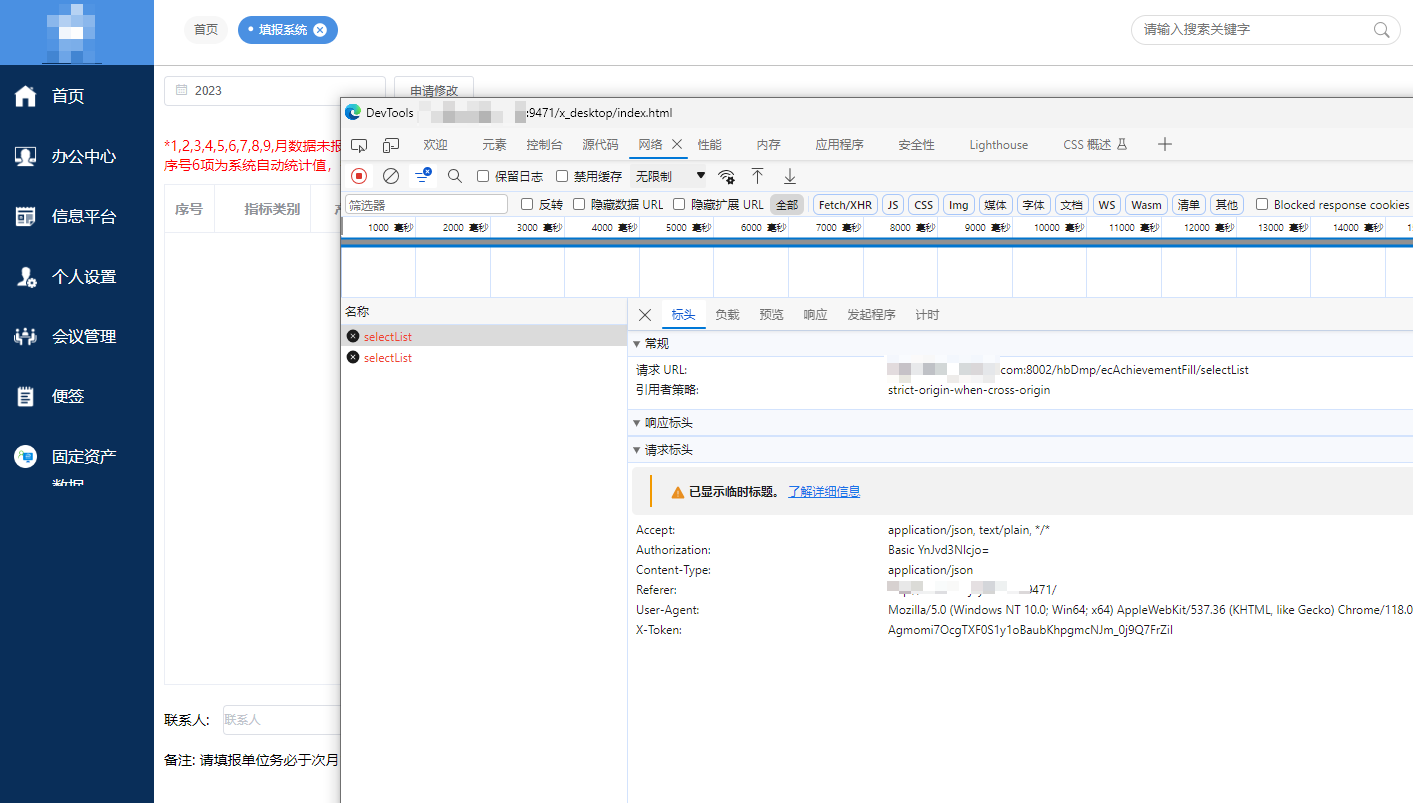Click the 筛选器 filter input field
The width and height of the screenshot is (1413, 803).
pyautogui.click(x=426, y=205)
